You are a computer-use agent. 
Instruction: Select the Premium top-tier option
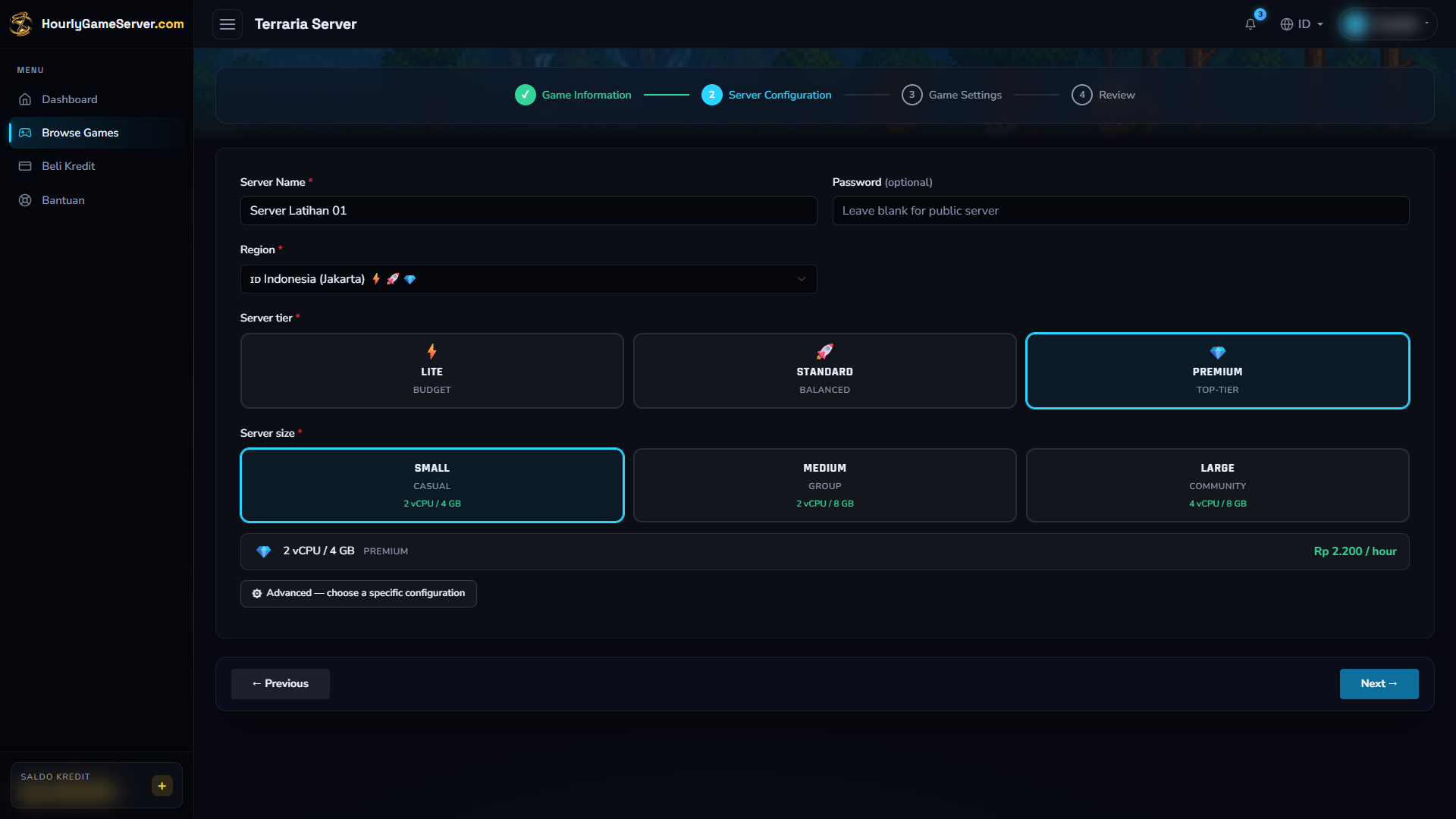point(1218,371)
